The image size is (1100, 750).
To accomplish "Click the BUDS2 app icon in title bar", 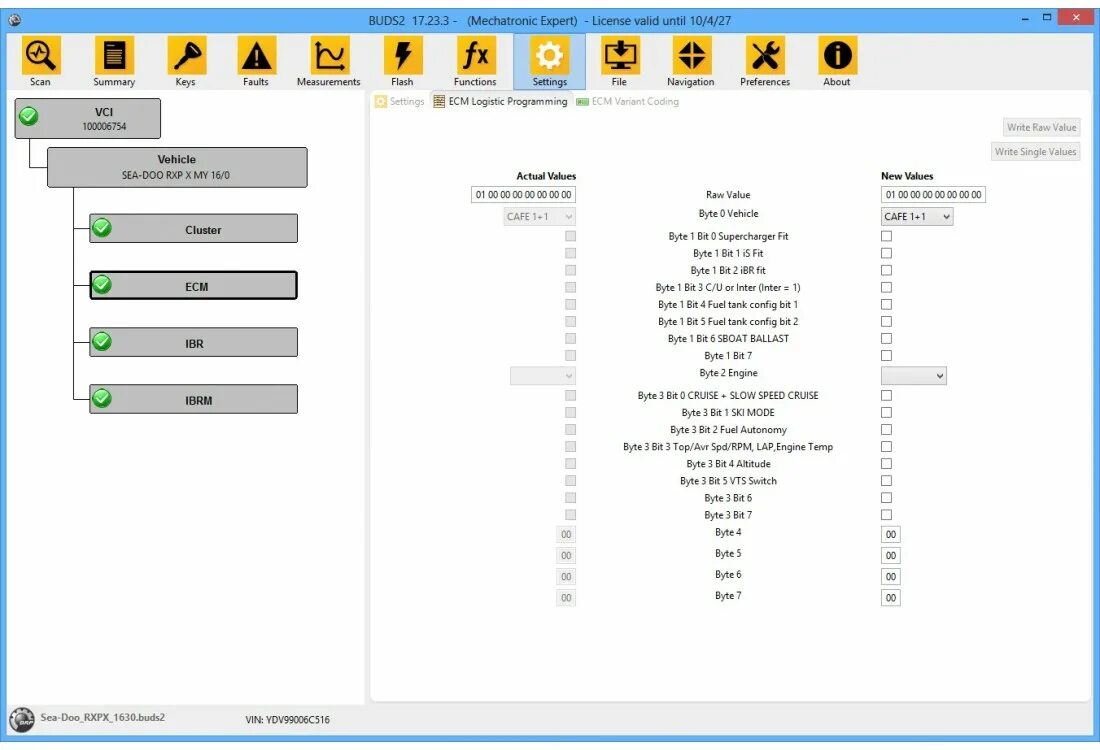I will 15,20.
